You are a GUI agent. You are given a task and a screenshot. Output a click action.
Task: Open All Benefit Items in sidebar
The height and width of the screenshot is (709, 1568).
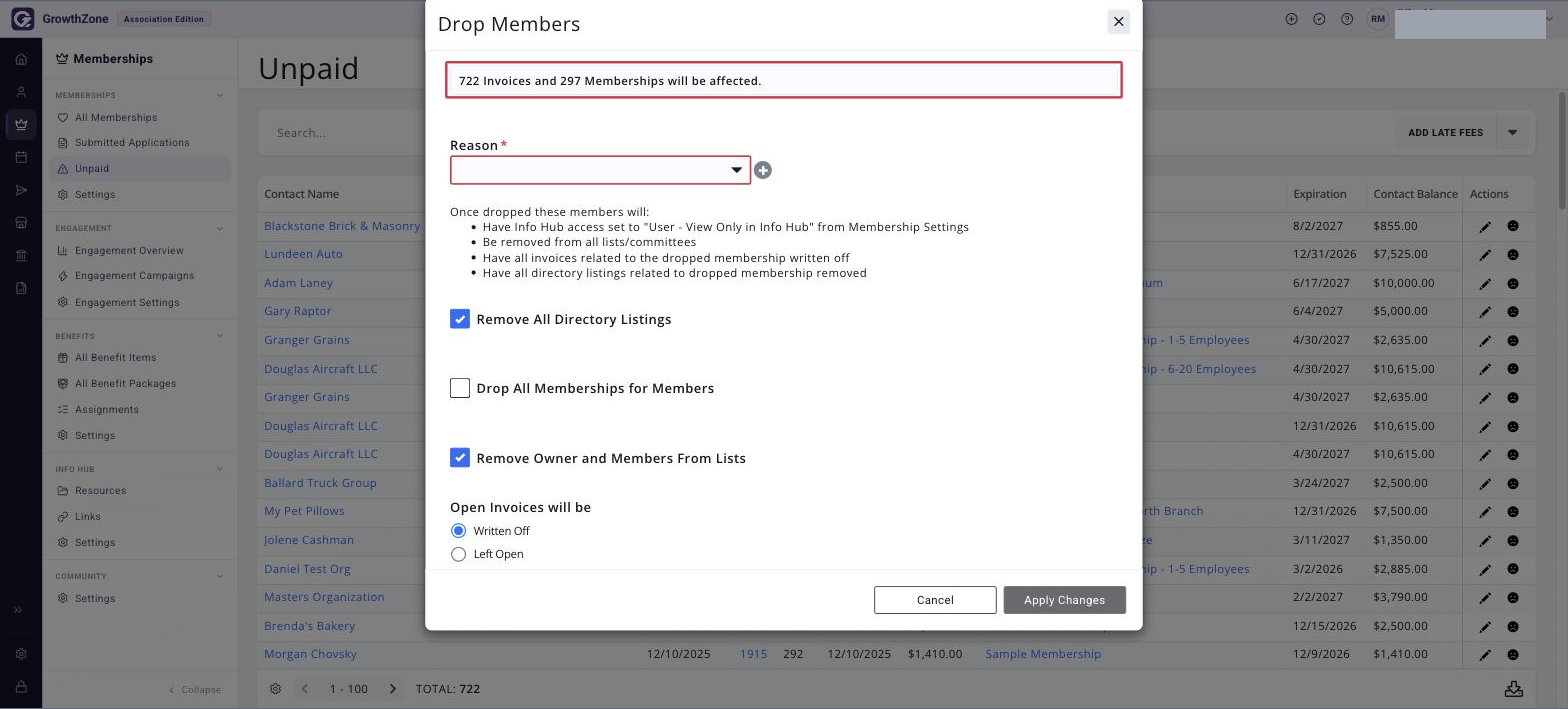click(115, 357)
